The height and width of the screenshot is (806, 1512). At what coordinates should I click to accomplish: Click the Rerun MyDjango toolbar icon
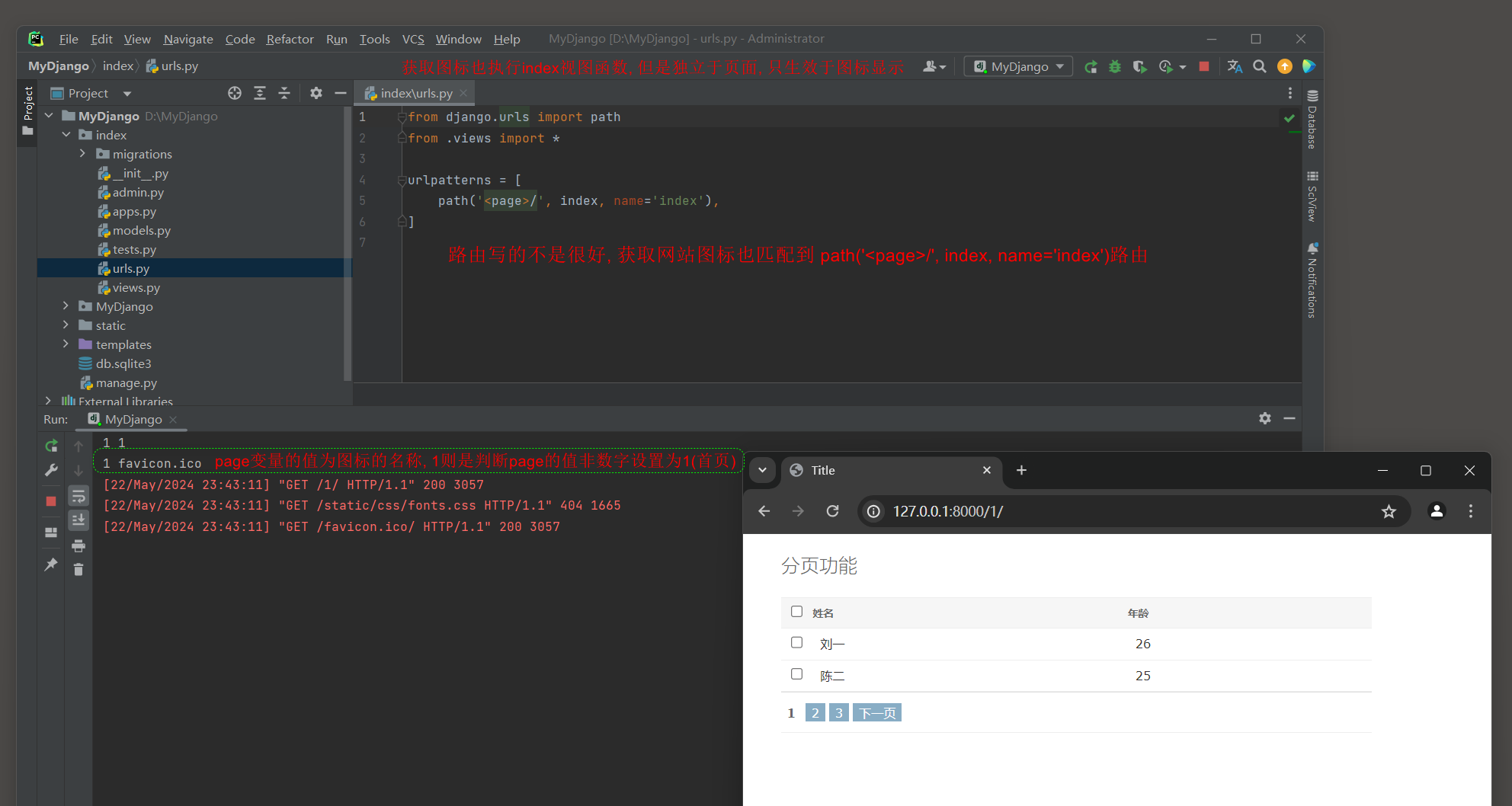(1091, 67)
